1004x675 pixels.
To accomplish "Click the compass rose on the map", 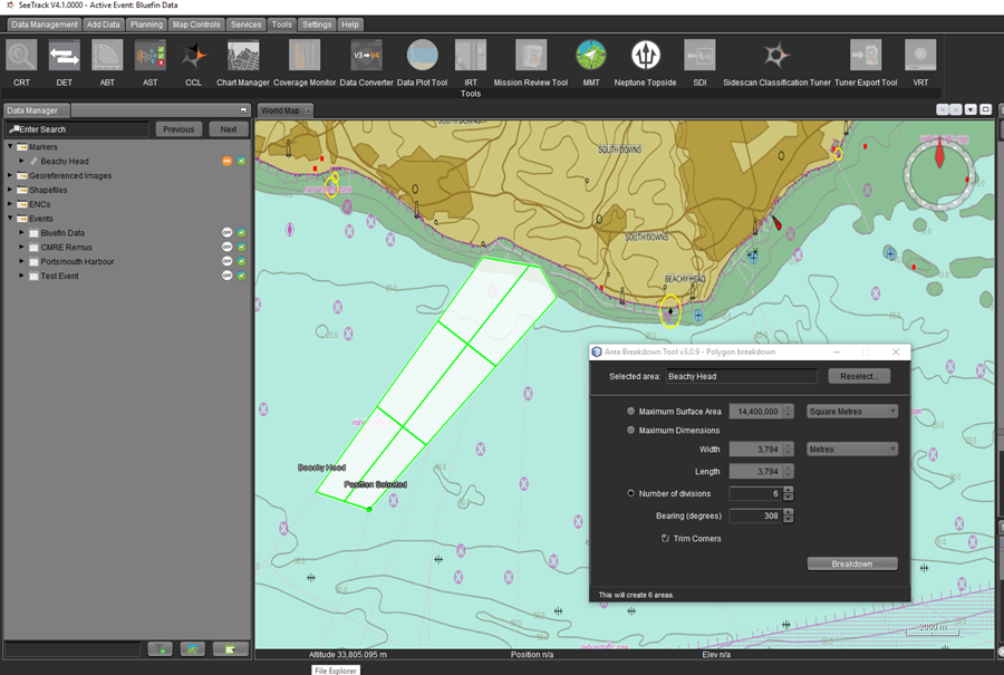I will pos(939,174).
